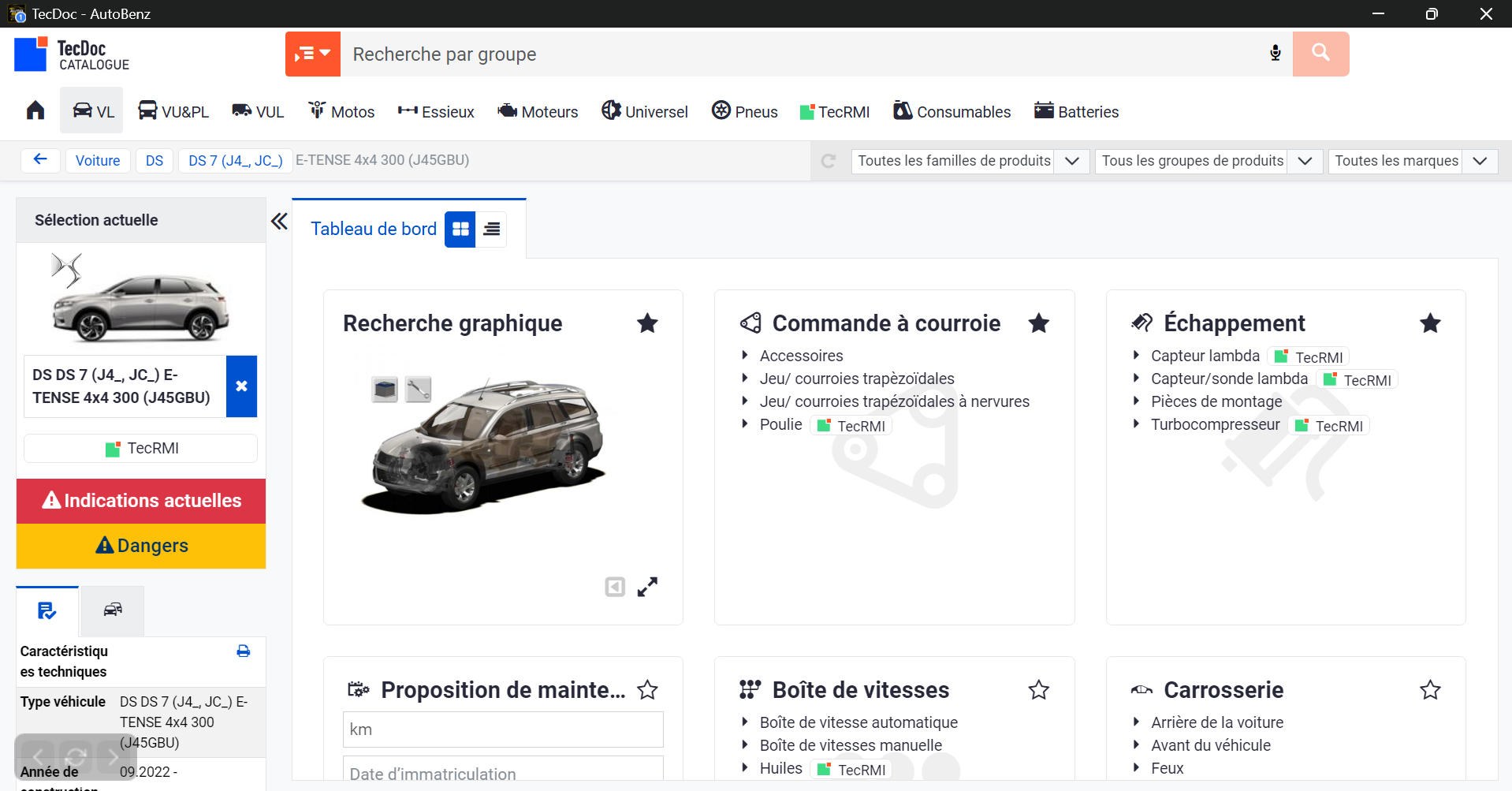The image size is (1512, 791).
Task: Toggle favorite star on Proposition de maintenance
Action: [x=647, y=690]
